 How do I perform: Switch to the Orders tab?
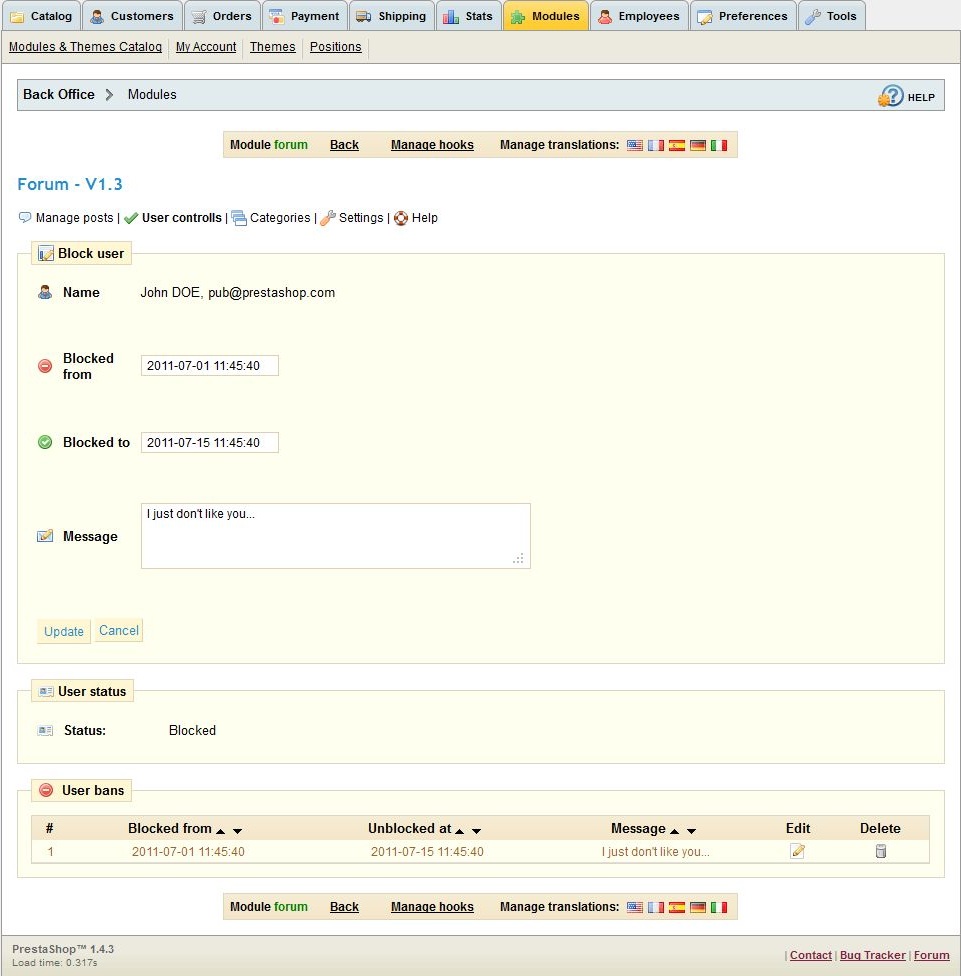pyautogui.click(x=222, y=16)
